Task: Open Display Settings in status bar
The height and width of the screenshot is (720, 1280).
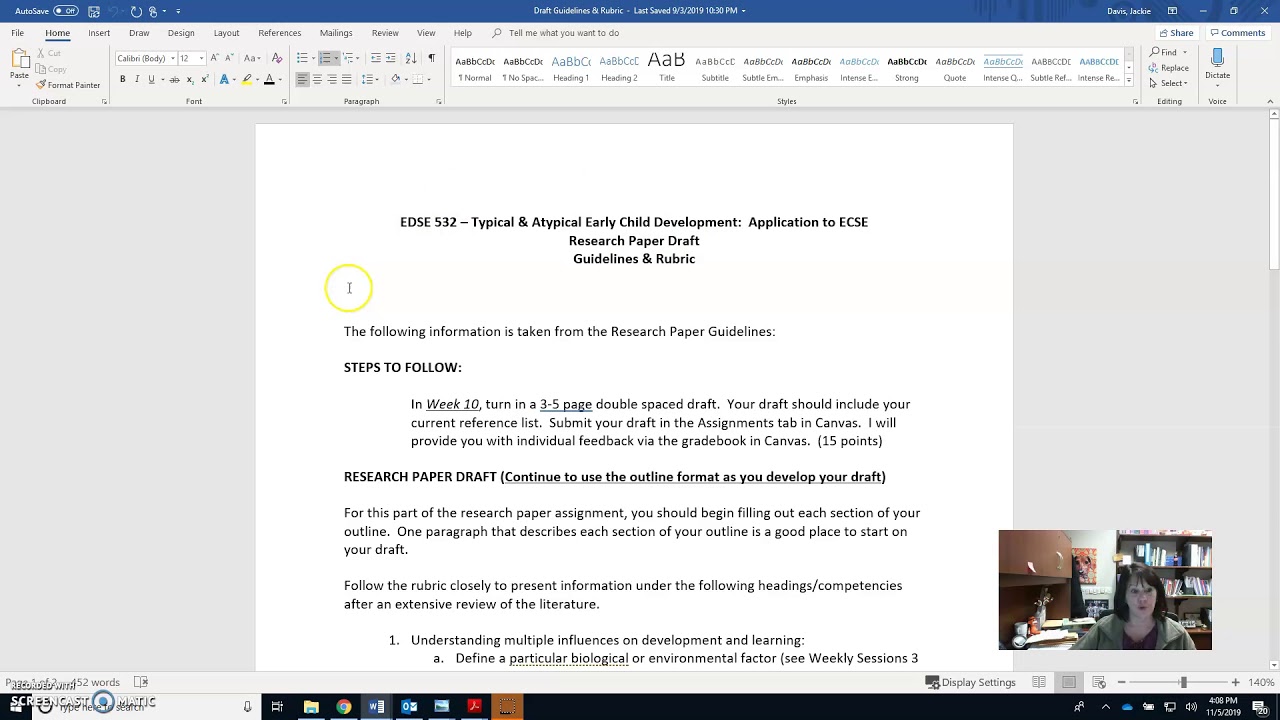Action: pyautogui.click(x=971, y=682)
